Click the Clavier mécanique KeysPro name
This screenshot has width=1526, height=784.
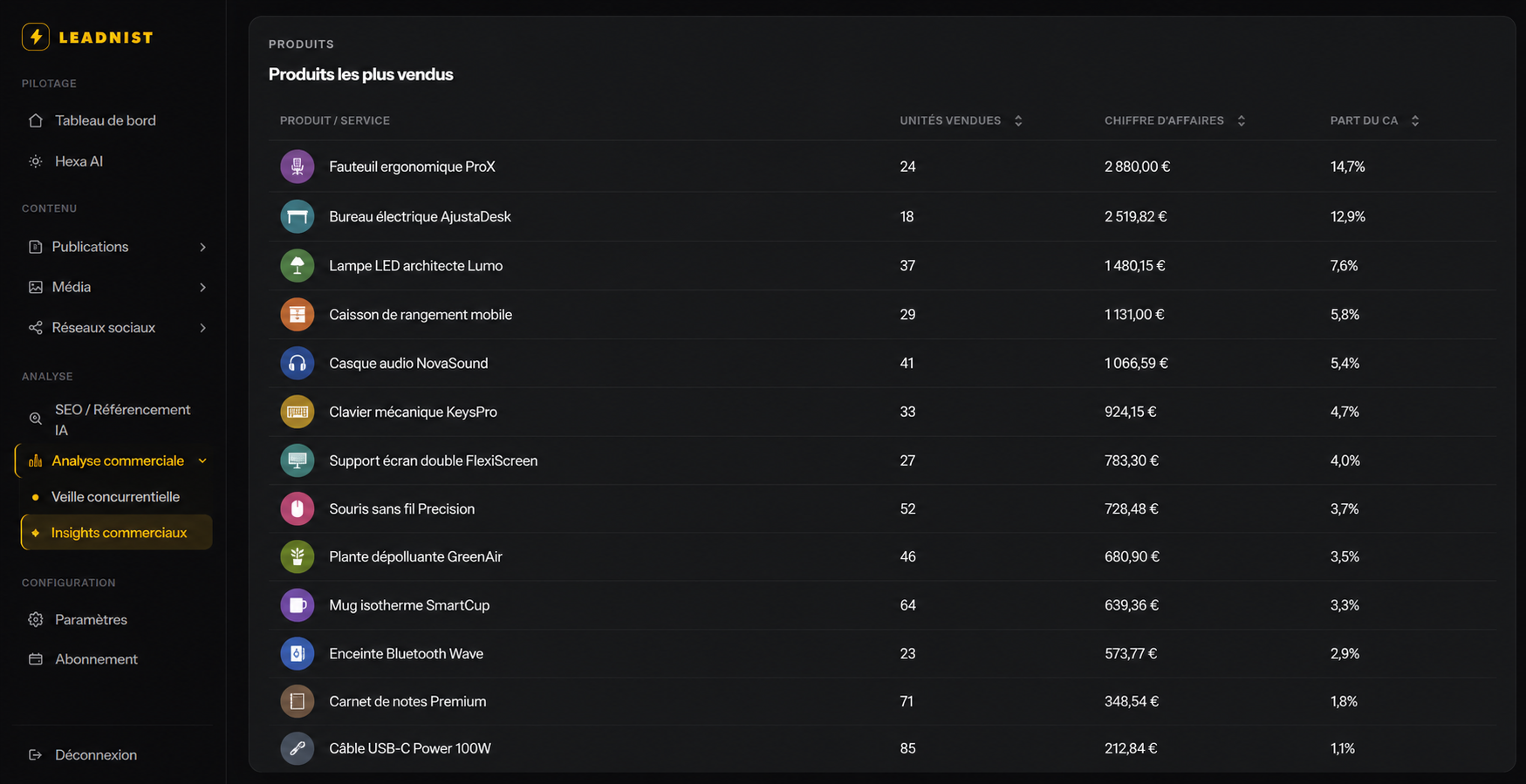[x=413, y=412]
